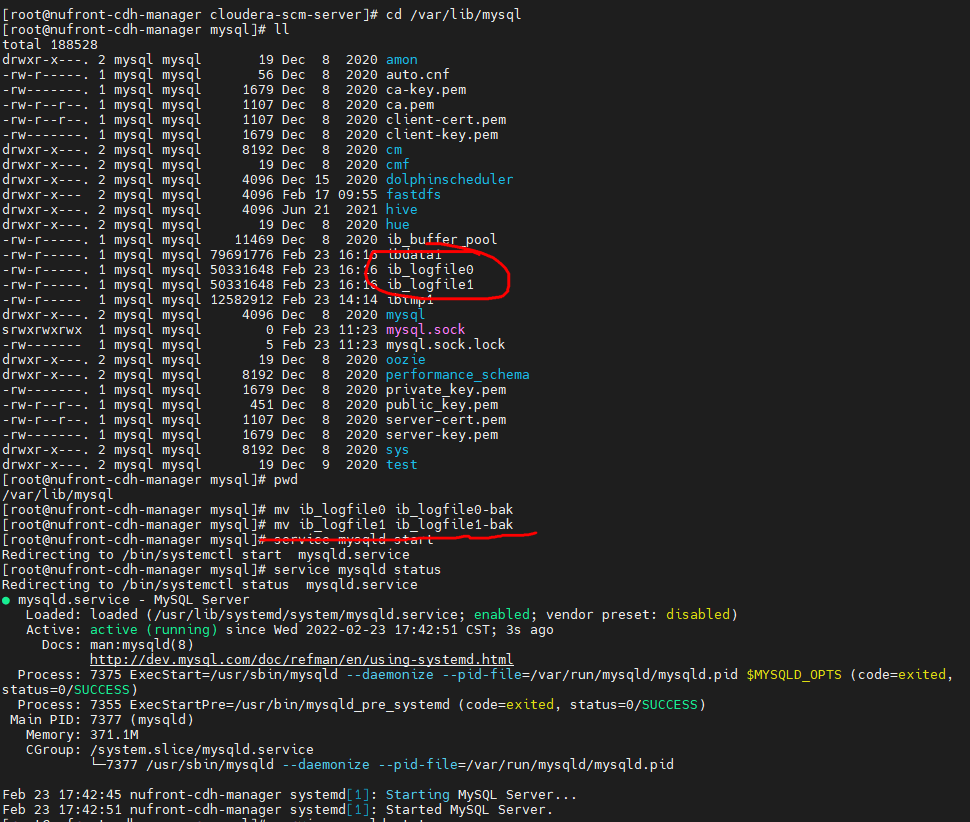Select the 'mysql.sock.lock' file name
Viewport: 970px width, 822px height.
[445, 345]
